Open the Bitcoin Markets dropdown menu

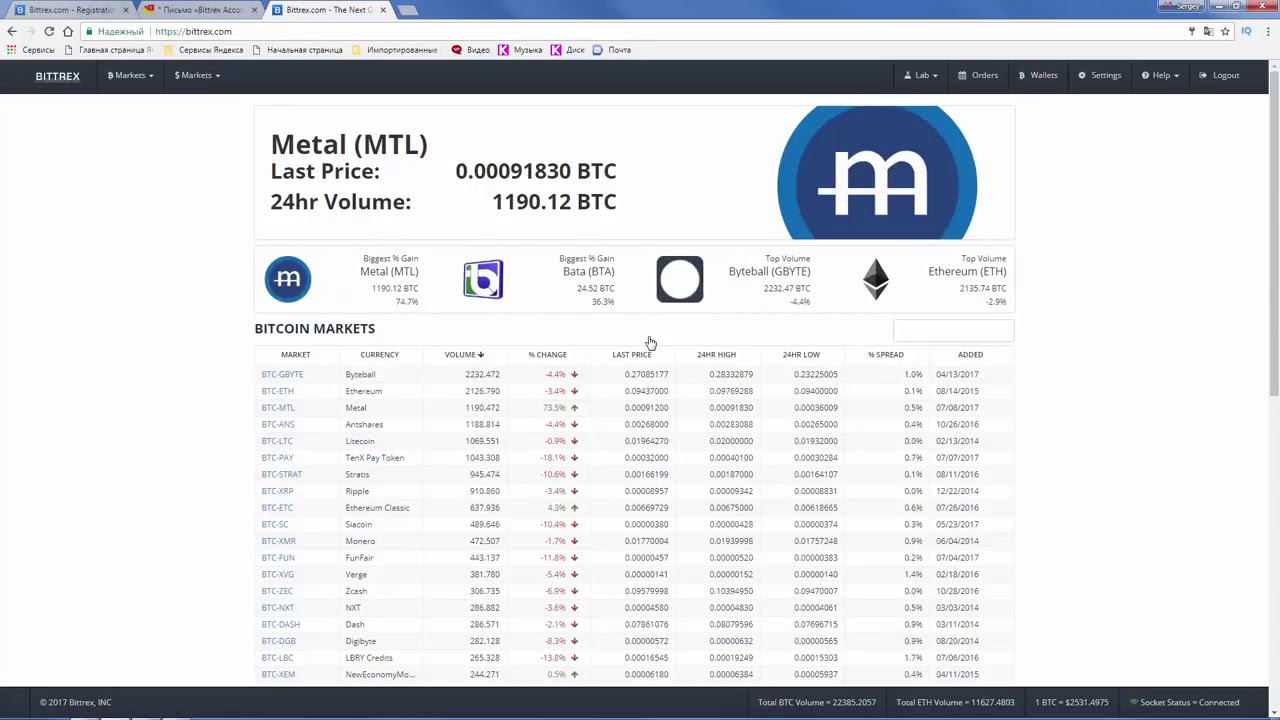[130, 75]
